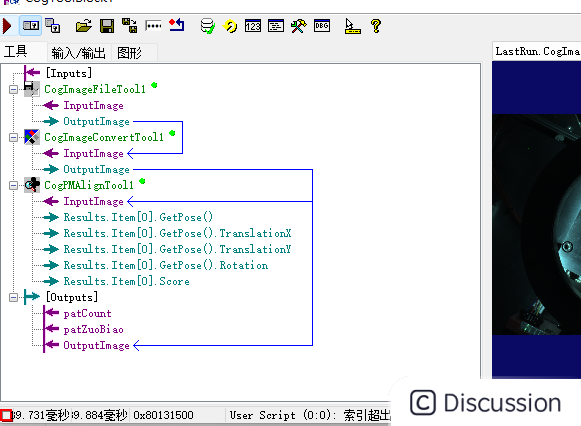Select the [Outputs] tree node

[x=72, y=297]
